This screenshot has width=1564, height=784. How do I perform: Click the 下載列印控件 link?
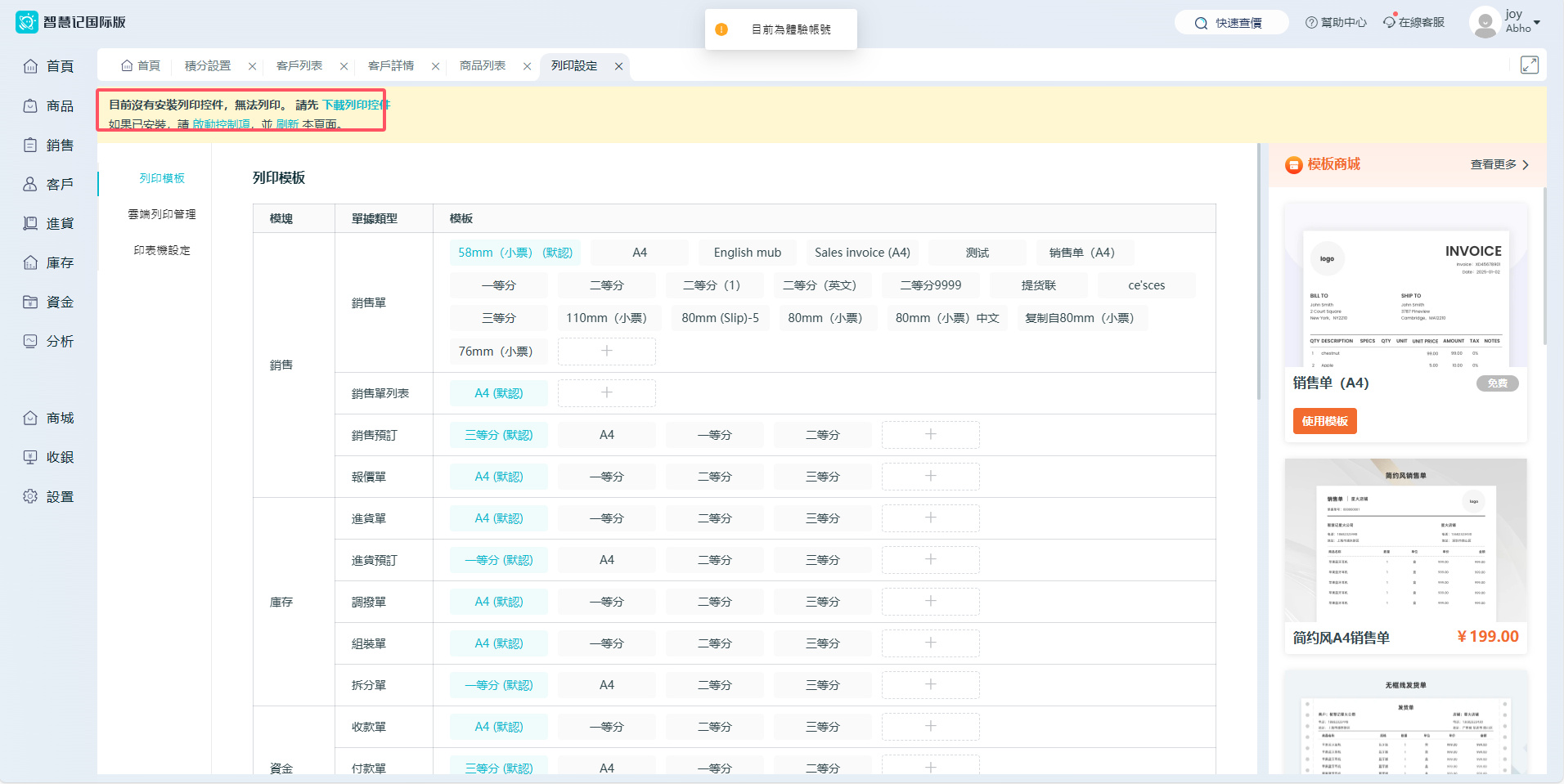click(x=356, y=105)
